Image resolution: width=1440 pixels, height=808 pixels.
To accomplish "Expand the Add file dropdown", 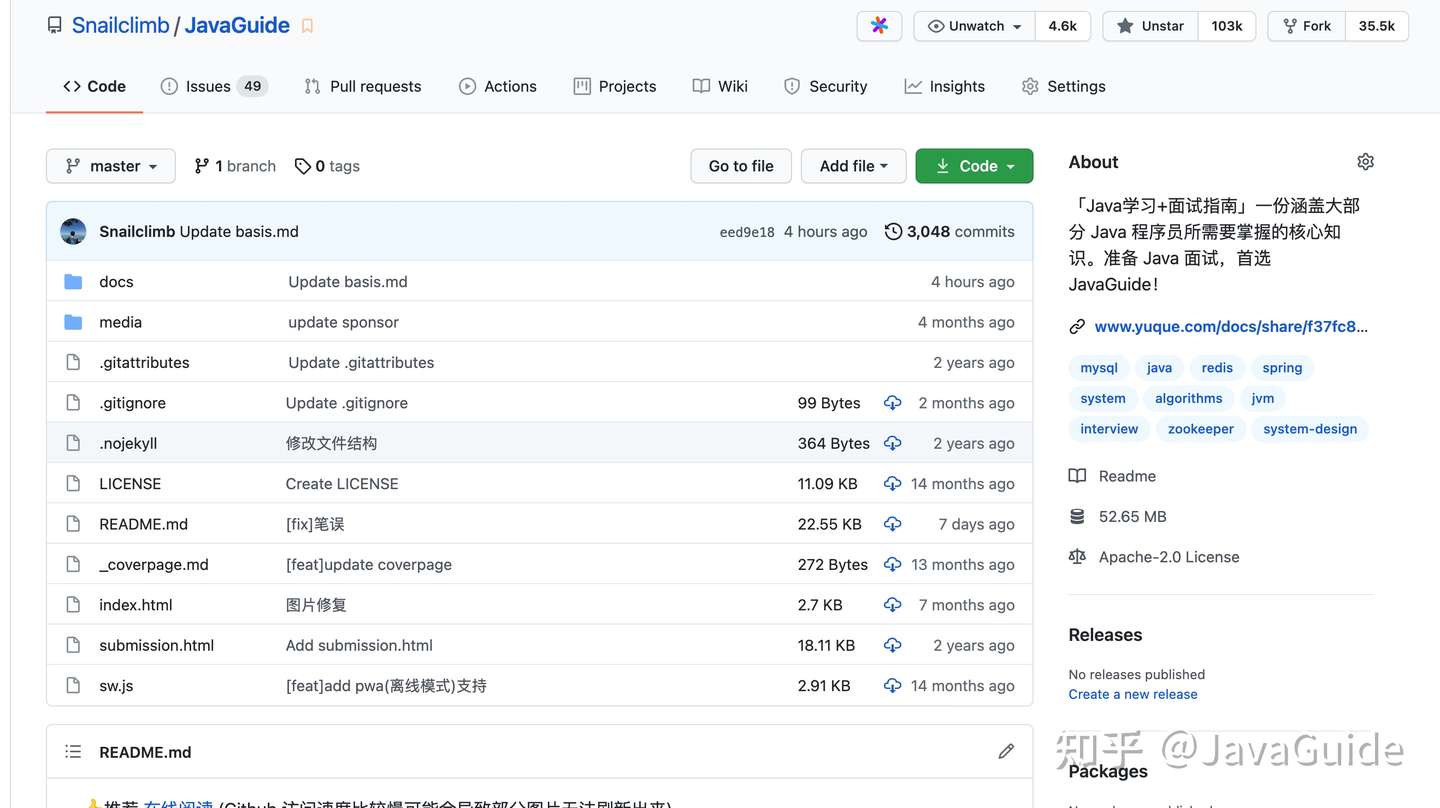I will pyautogui.click(x=853, y=166).
